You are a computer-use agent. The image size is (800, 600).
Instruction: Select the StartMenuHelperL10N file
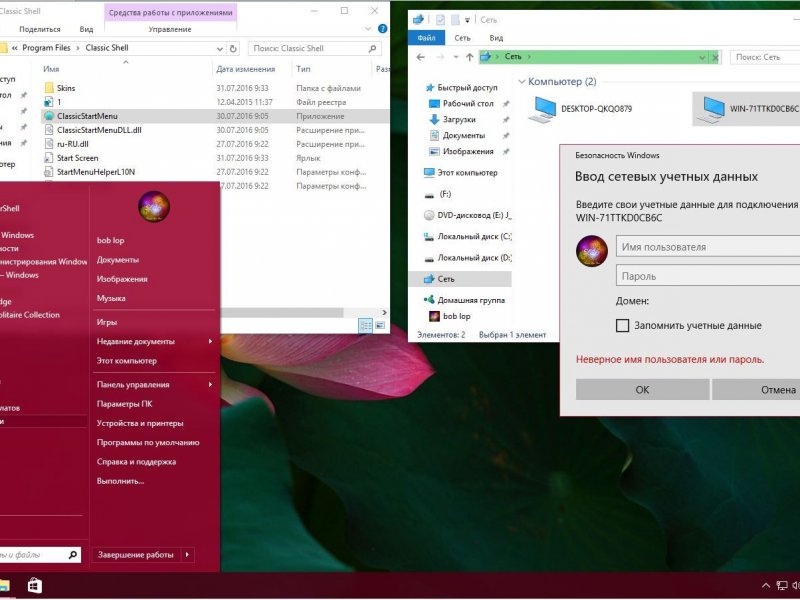click(x=96, y=172)
